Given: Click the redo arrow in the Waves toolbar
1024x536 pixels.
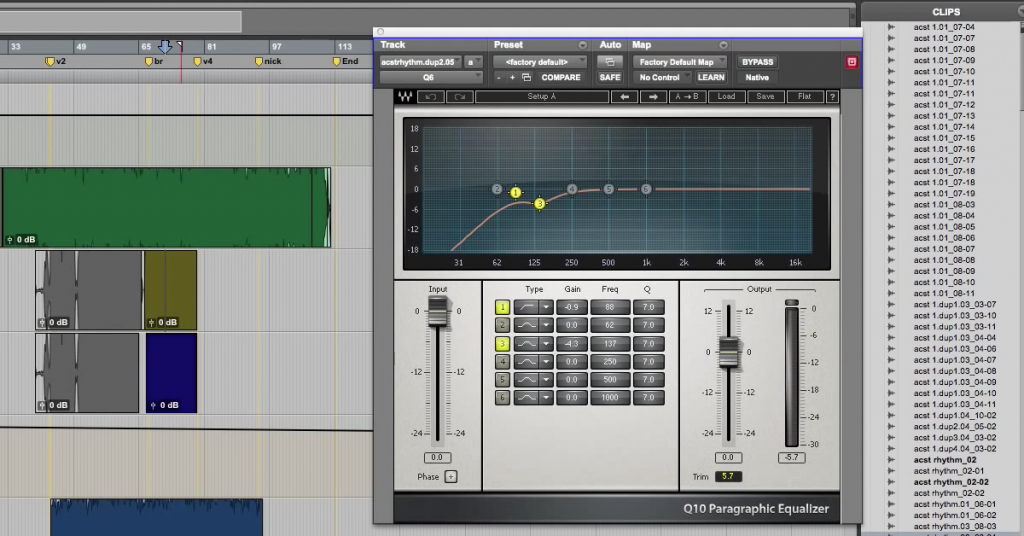Looking at the screenshot, I should click(x=460, y=97).
